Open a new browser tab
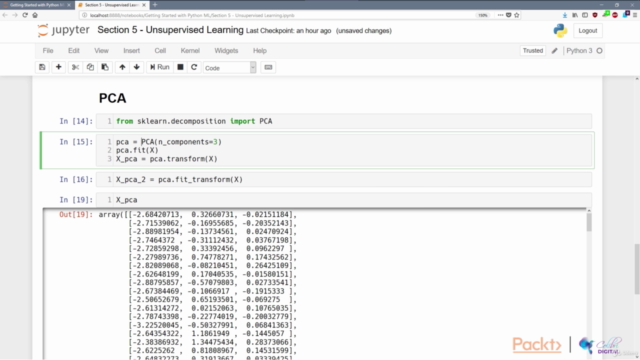 click(x=155, y=5)
